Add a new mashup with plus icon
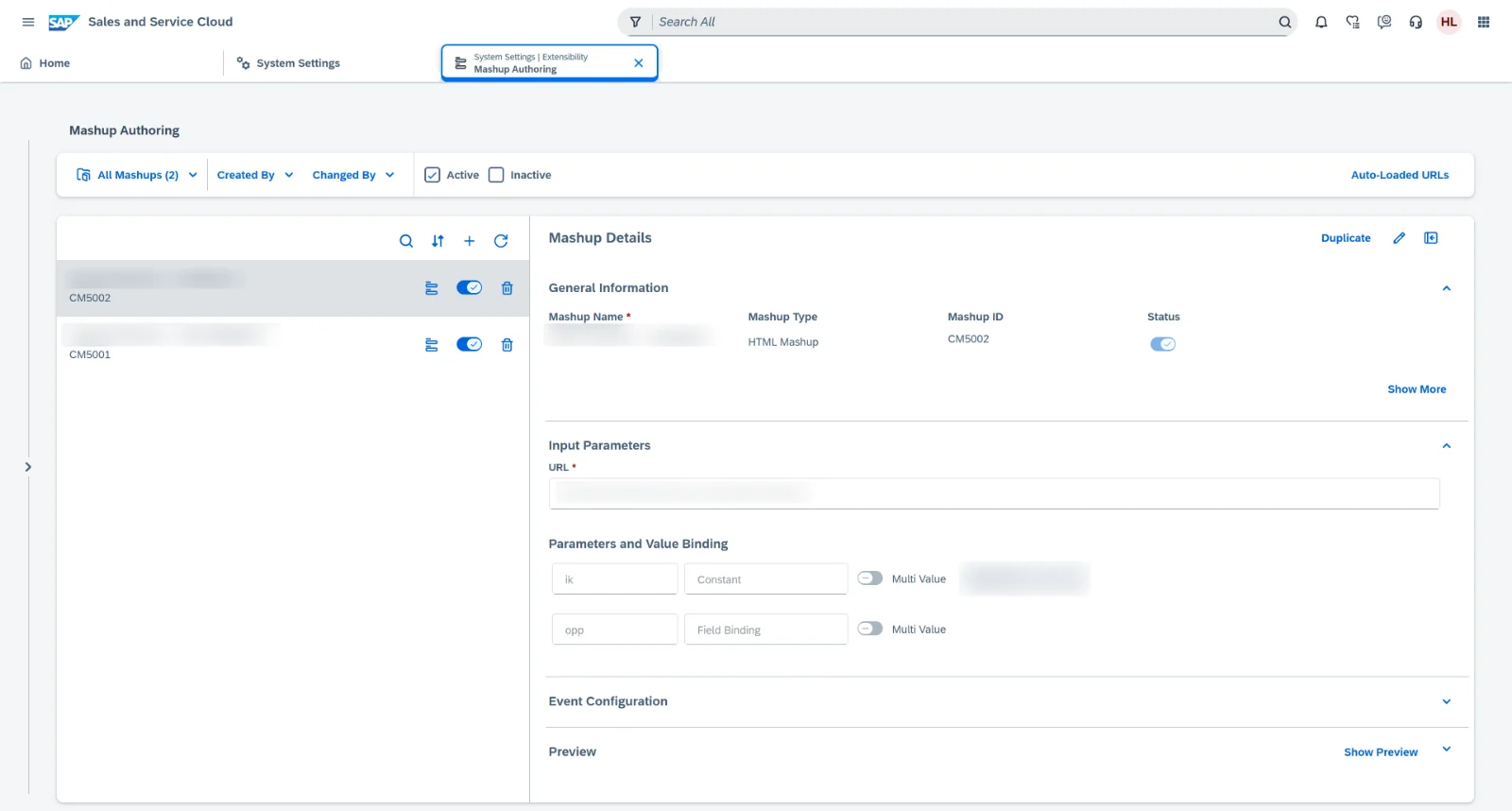Image resolution: width=1512 pixels, height=811 pixels. [469, 241]
